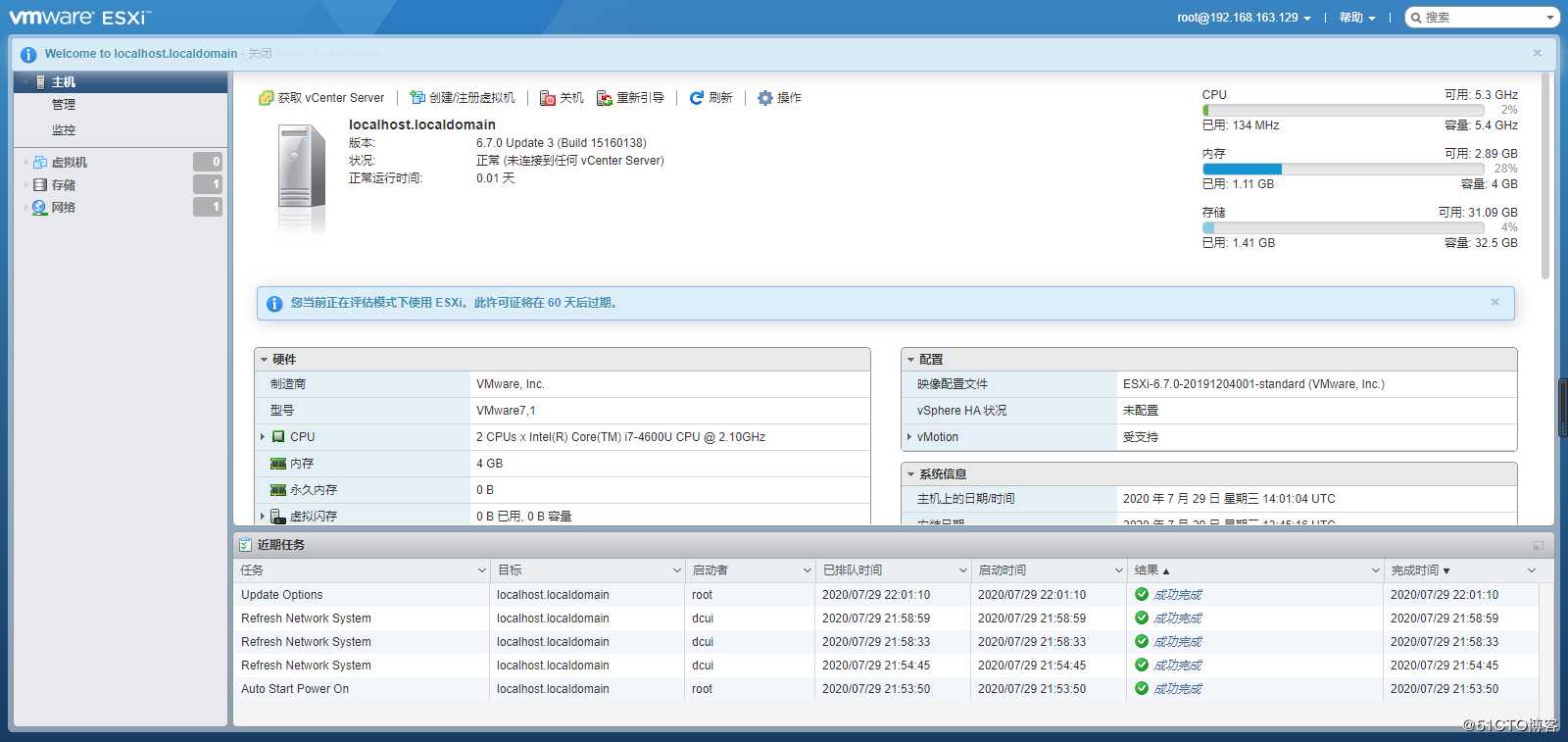Click the vmware ESXi logo
The image size is (1568, 742).
(80, 18)
